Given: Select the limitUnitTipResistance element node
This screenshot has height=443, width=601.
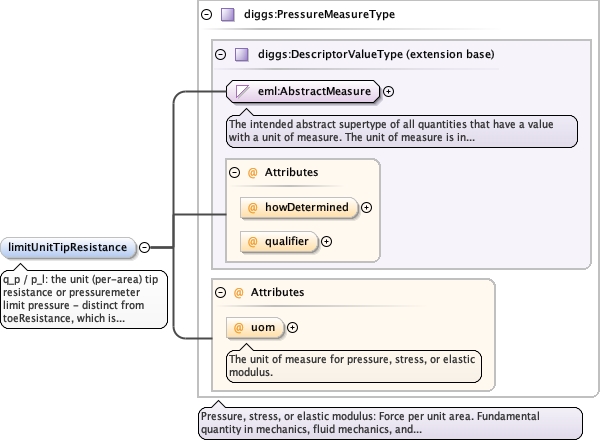Looking at the screenshot, I should pos(68,248).
